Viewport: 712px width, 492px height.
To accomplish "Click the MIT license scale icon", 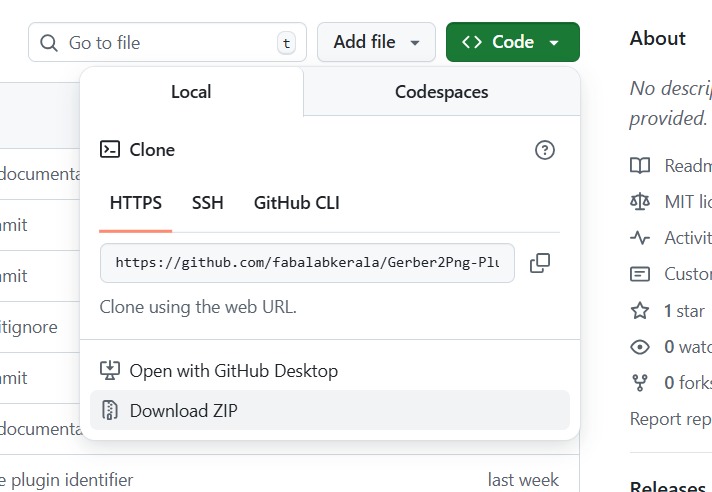I will pos(640,202).
